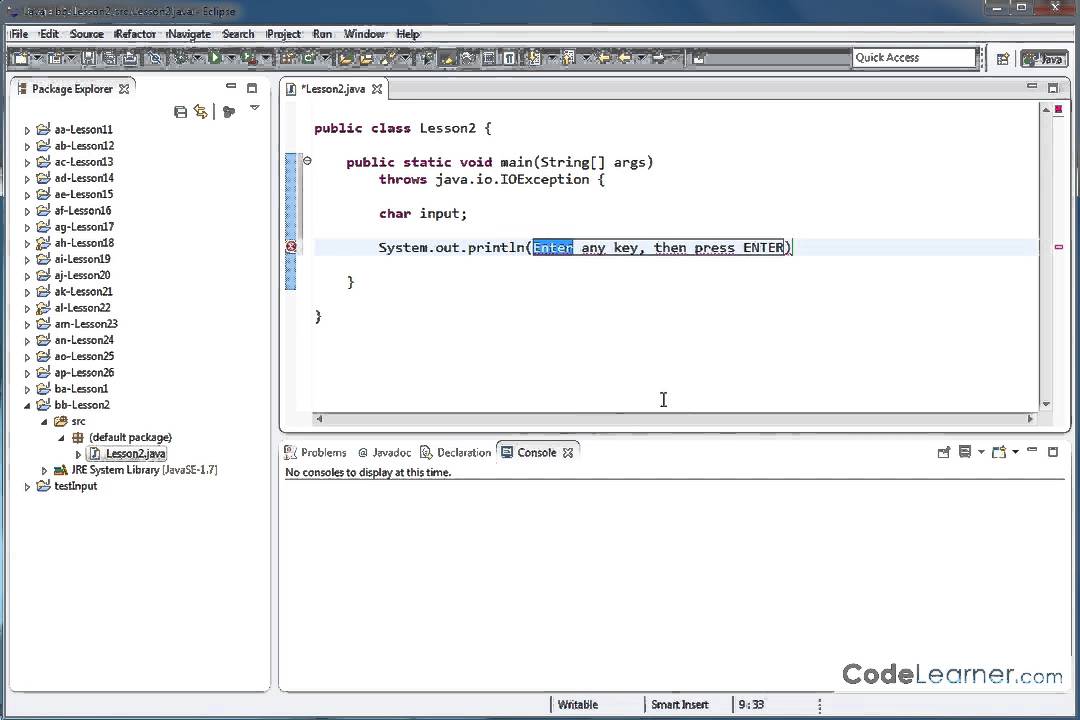This screenshot has width=1080, height=720.
Task: Click the Collapse All icon in Package Explorer
Action: 180,112
